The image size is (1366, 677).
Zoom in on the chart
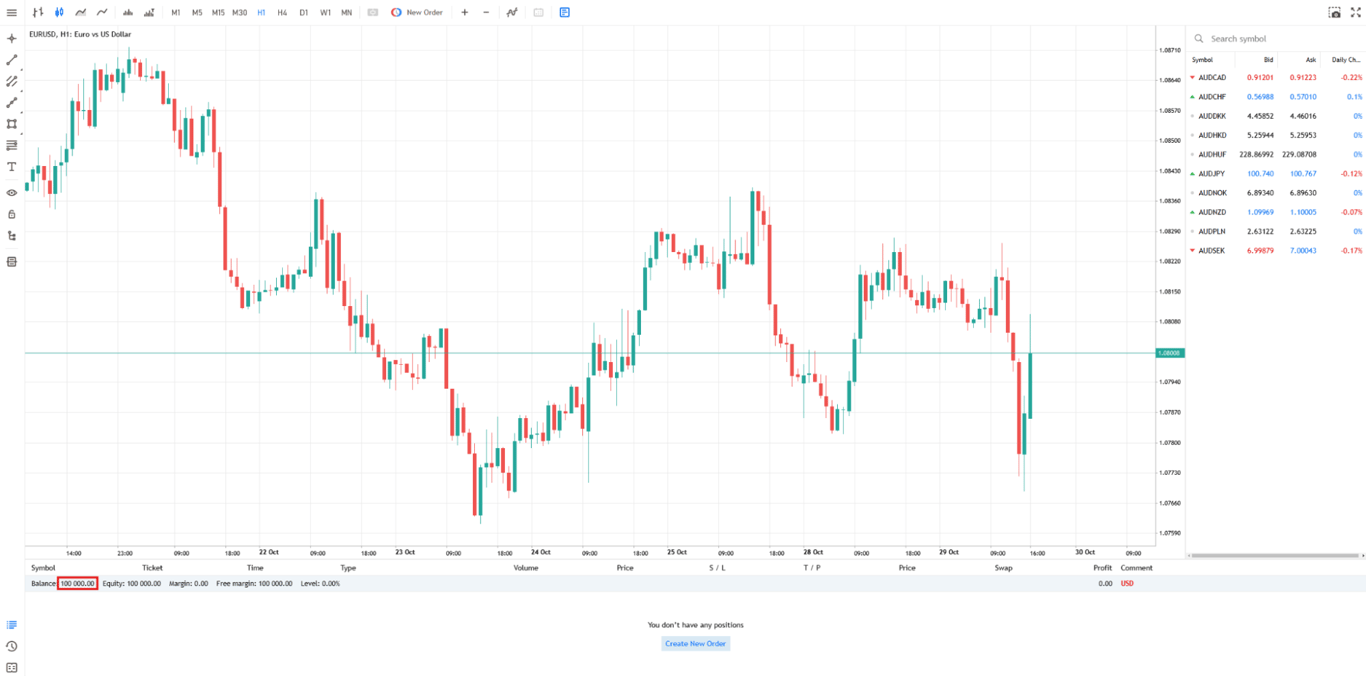point(464,12)
